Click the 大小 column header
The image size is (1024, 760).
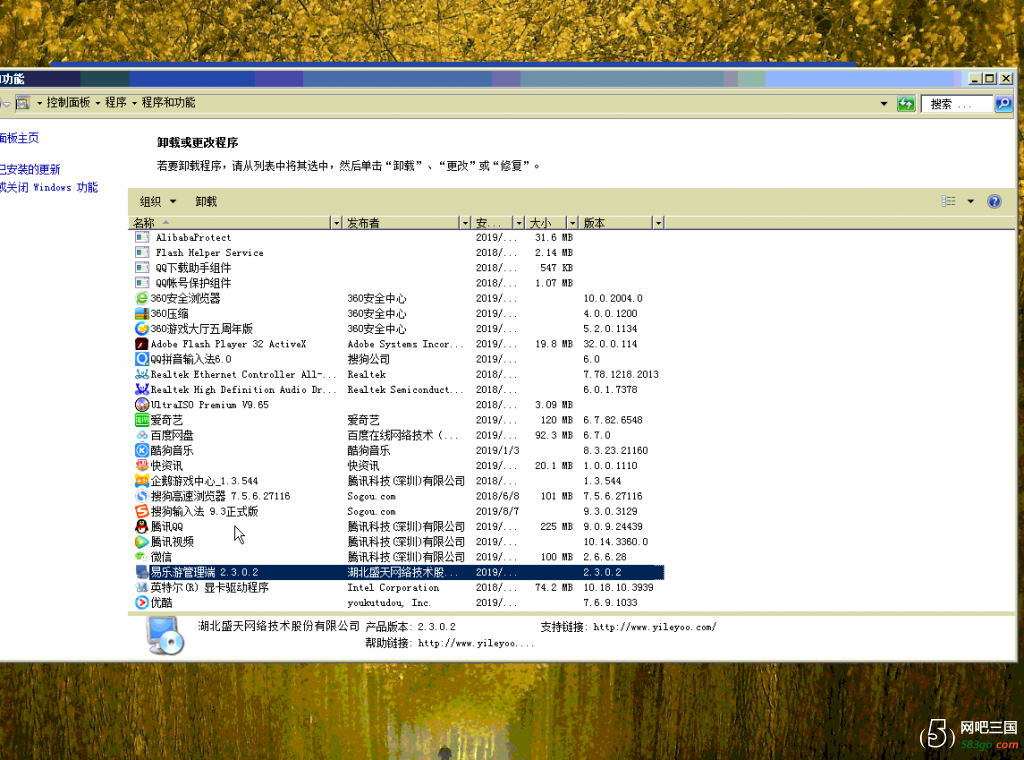[x=547, y=223]
